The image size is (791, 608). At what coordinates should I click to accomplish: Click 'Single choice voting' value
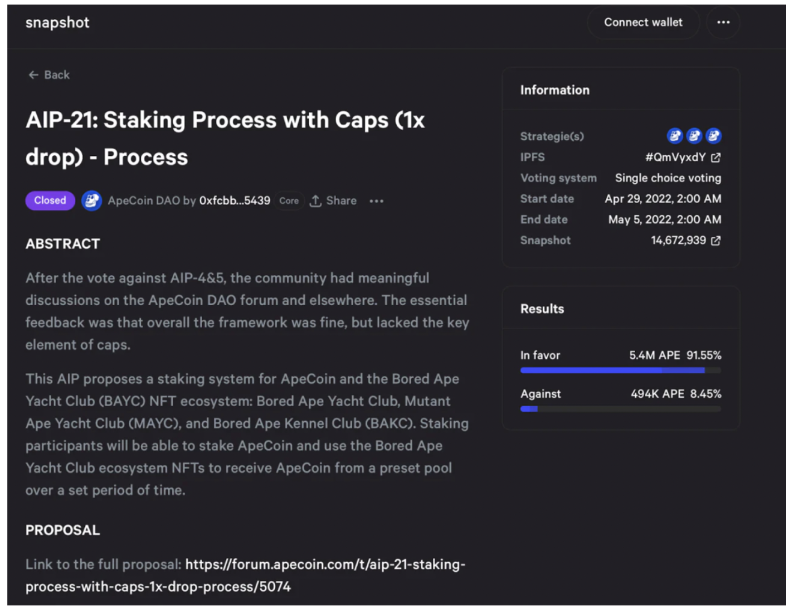pyautogui.click(x=668, y=178)
